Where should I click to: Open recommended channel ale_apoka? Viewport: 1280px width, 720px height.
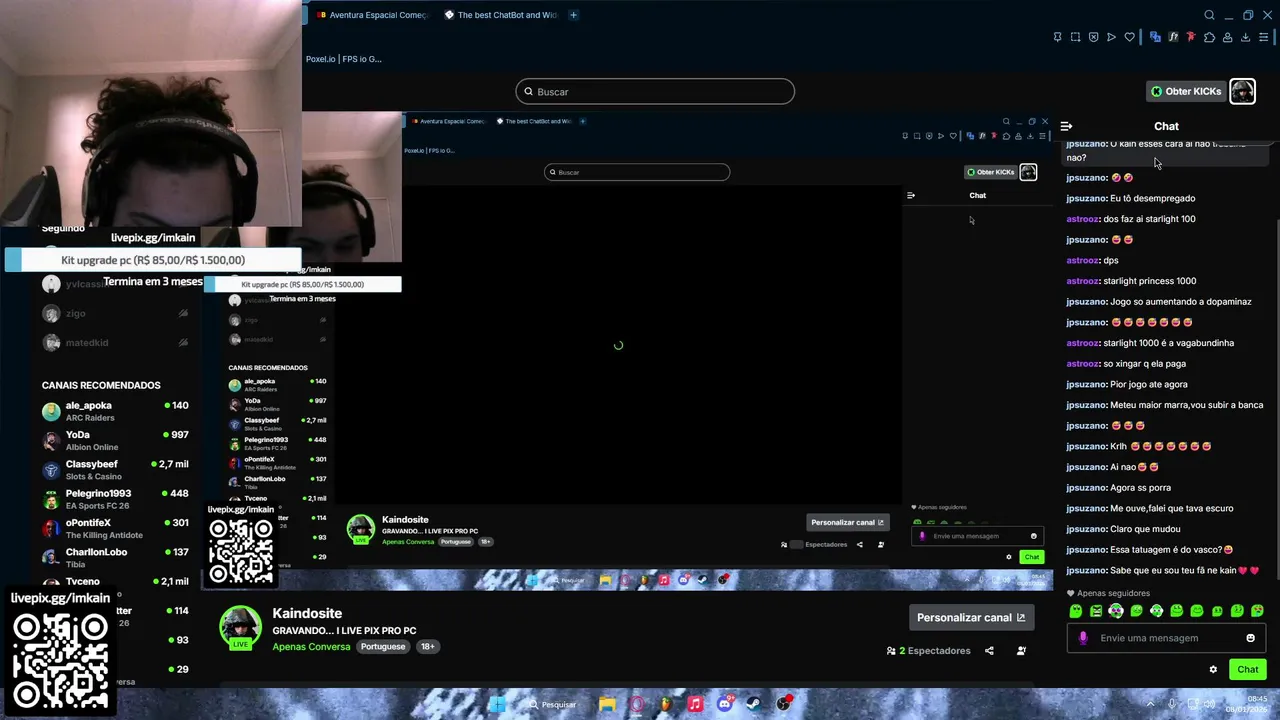115,411
